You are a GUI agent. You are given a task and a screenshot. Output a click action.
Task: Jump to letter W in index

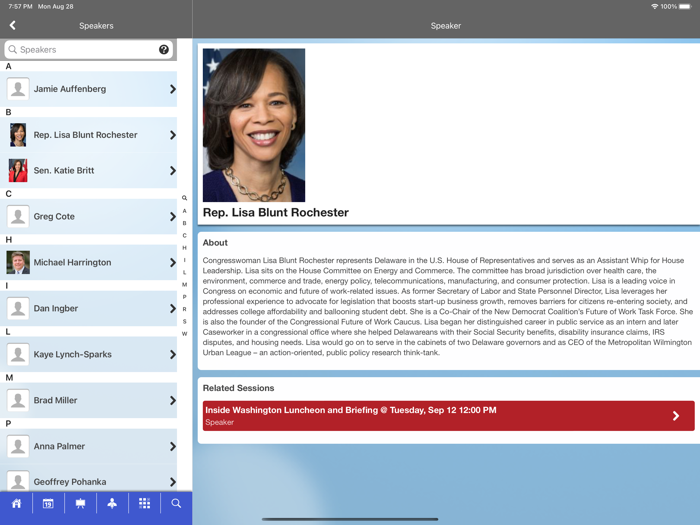184,333
